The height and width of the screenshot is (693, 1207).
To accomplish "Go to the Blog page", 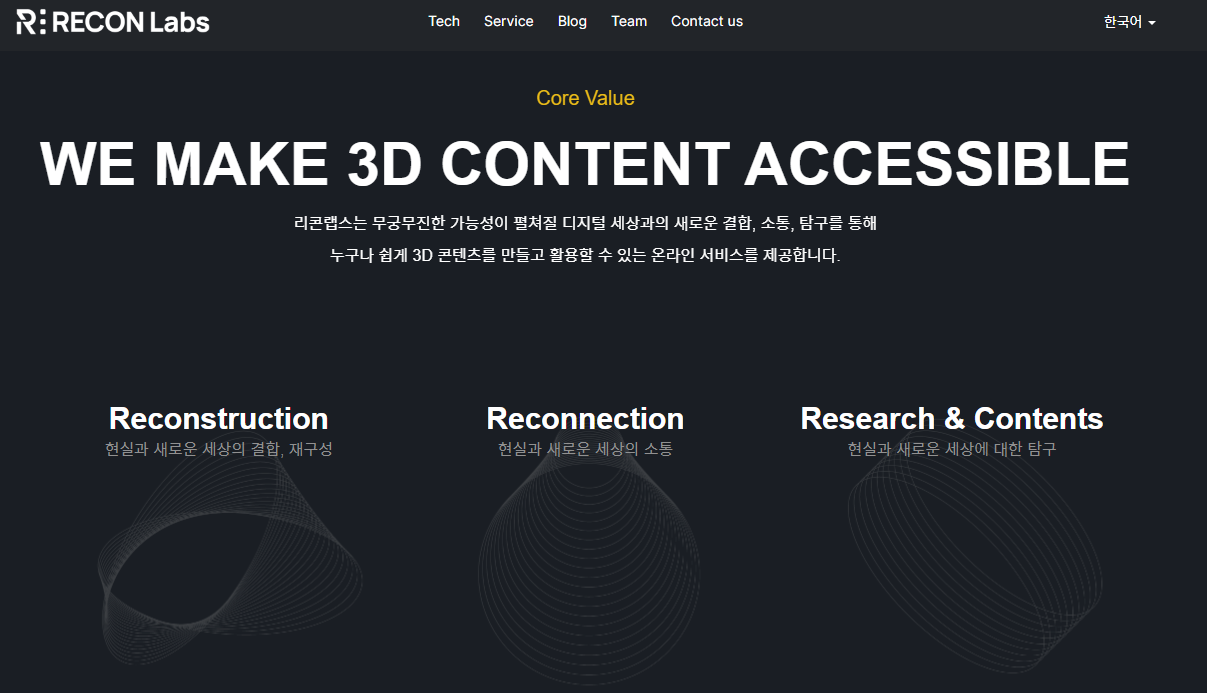I will pos(572,21).
